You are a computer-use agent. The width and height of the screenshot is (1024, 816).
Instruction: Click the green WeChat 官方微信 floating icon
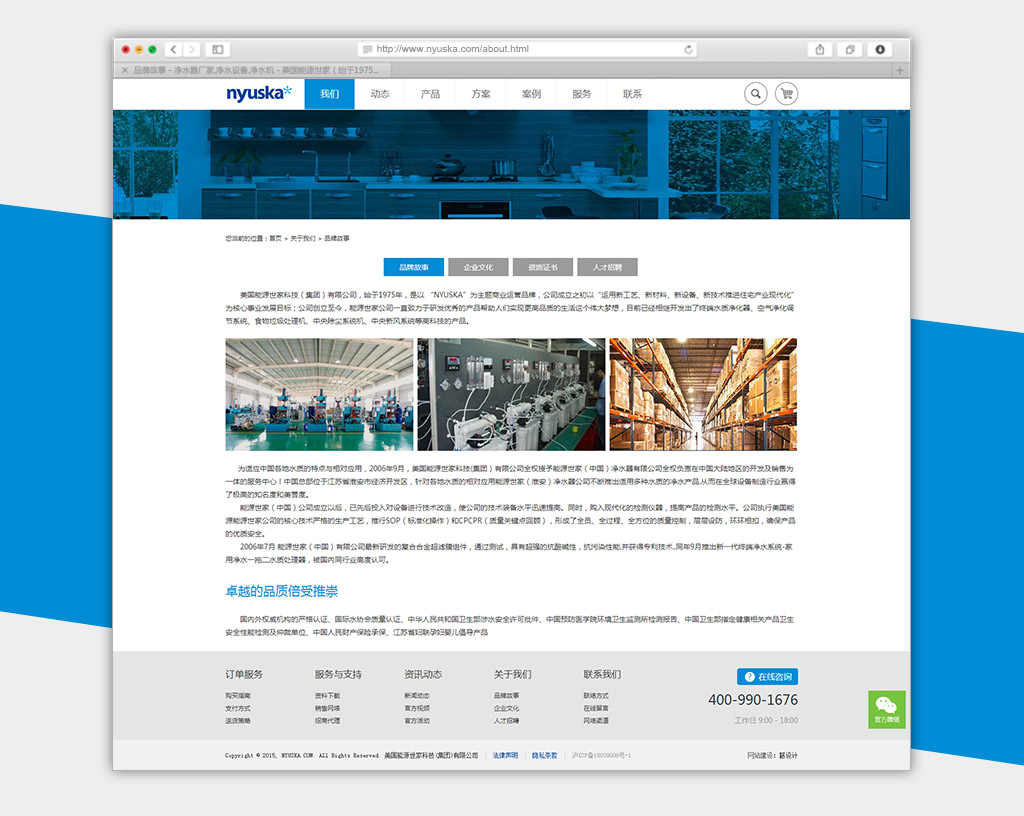886,709
